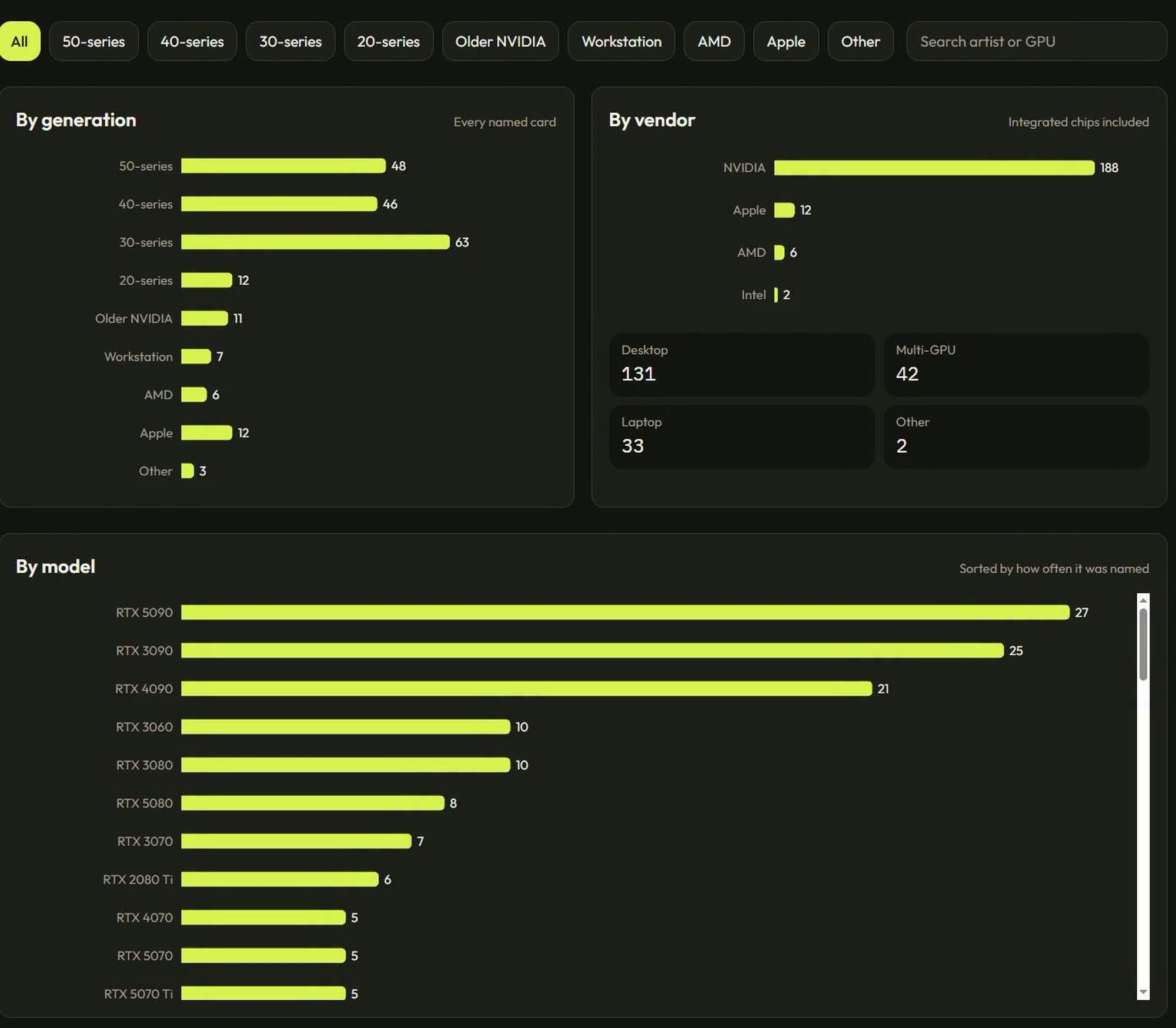Click the 30-series bar in By generation
The width and height of the screenshot is (1176, 1028).
[315, 242]
